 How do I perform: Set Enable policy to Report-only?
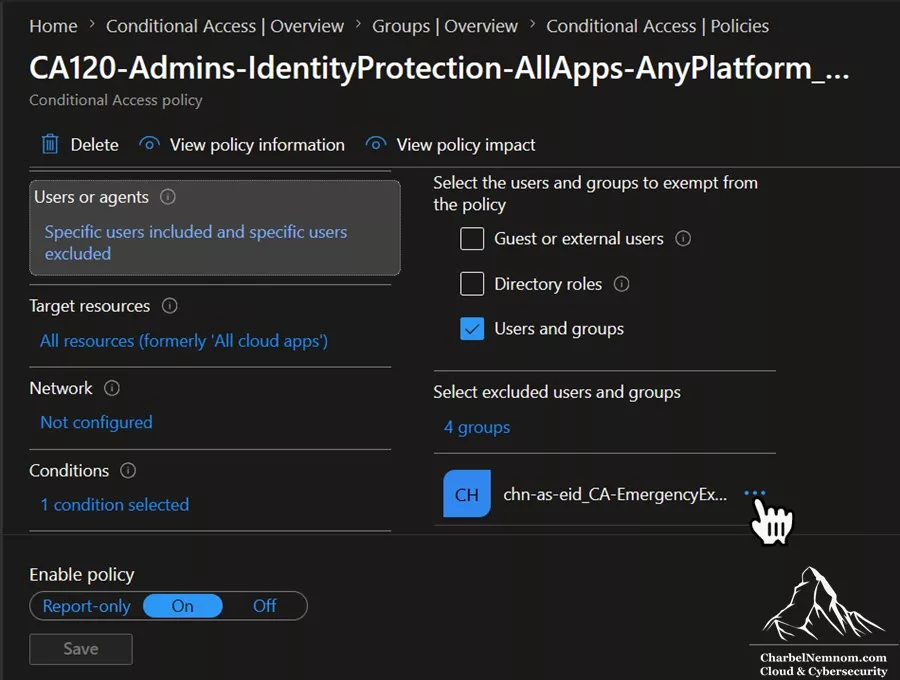click(87, 606)
